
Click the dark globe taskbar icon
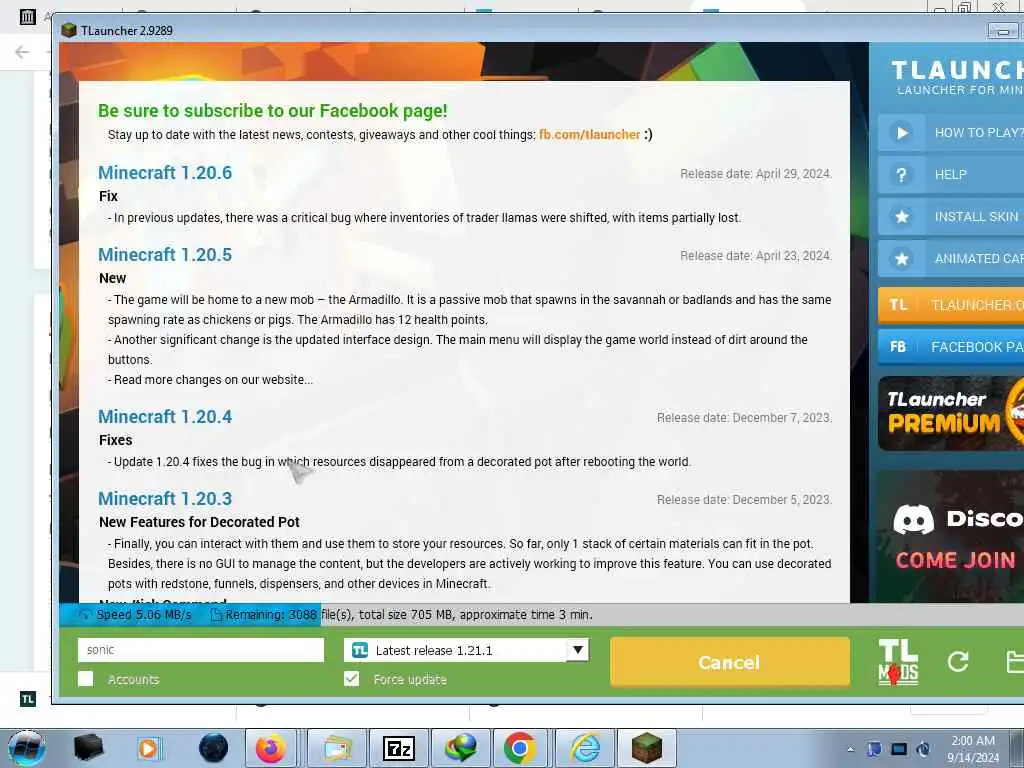coord(214,748)
